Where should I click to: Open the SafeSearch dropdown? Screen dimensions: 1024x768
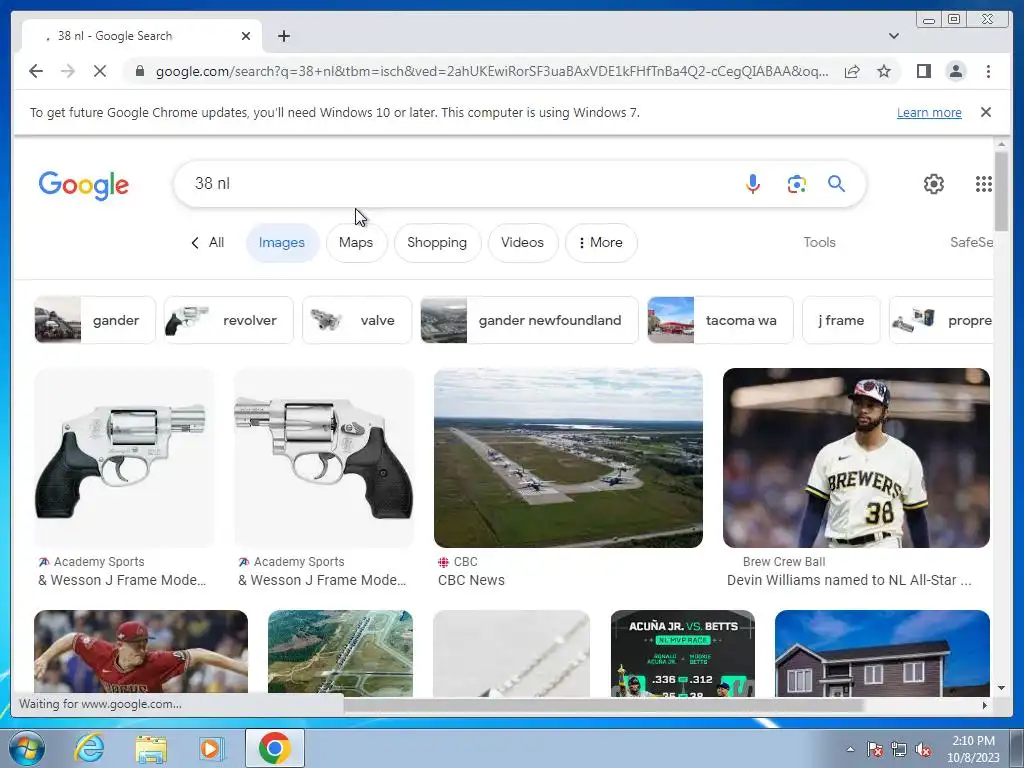tap(972, 242)
